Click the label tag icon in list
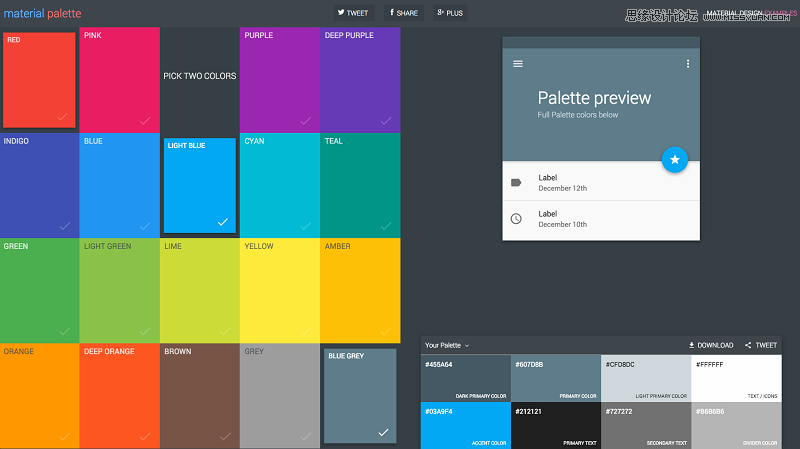 tap(516, 182)
